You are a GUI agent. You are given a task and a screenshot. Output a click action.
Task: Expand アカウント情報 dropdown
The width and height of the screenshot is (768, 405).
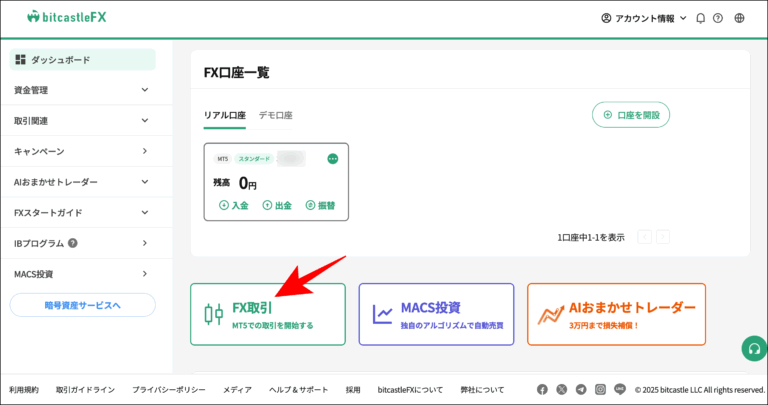[x=644, y=19]
